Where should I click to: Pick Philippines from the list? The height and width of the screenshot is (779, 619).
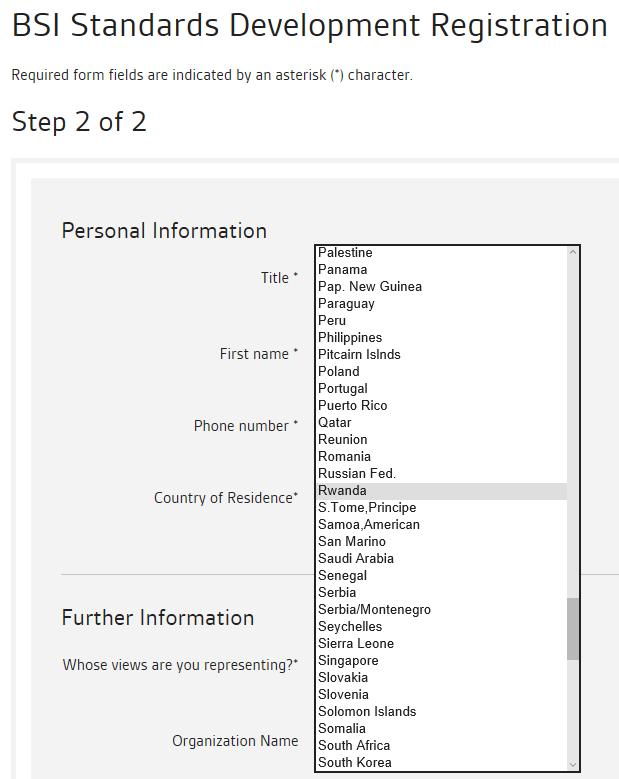[x=349, y=338]
